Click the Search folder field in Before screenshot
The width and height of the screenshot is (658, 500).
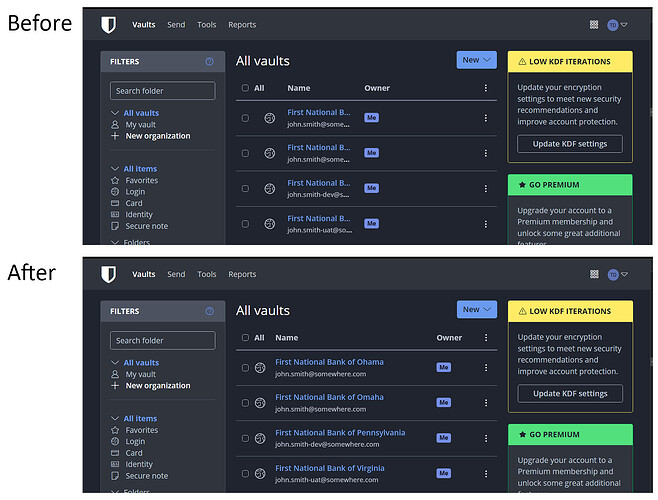pyautogui.click(x=162, y=91)
